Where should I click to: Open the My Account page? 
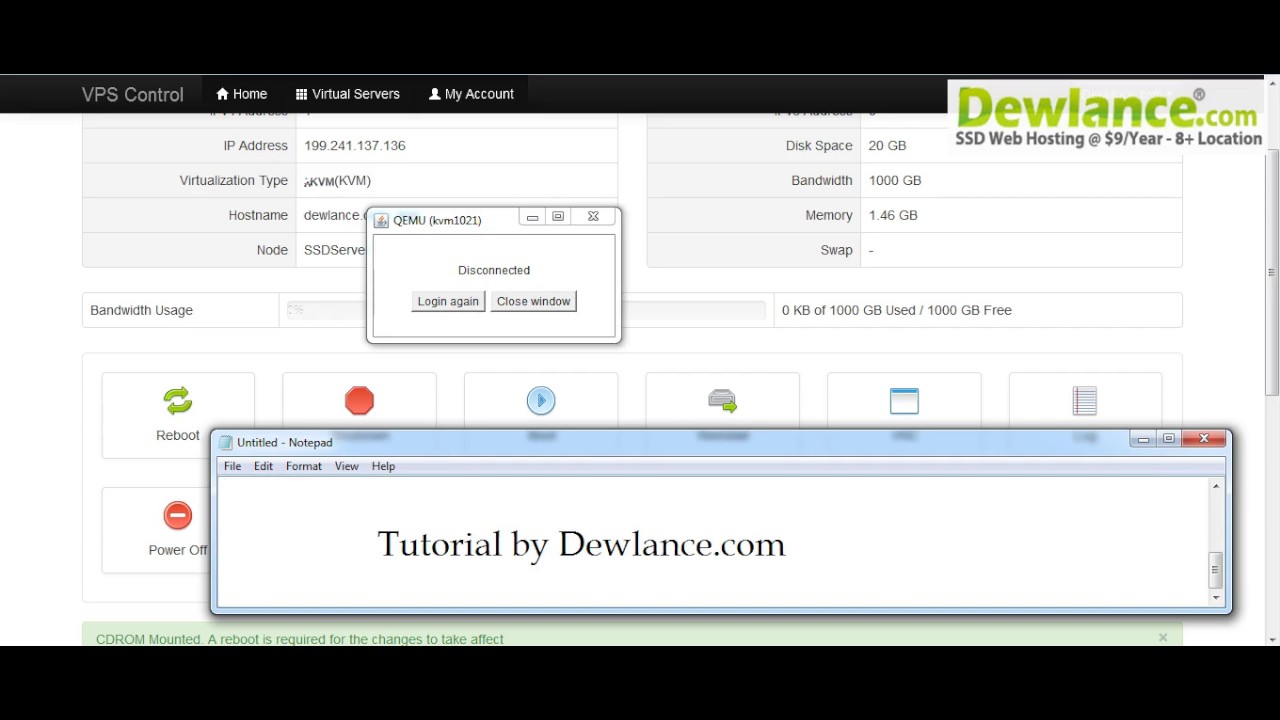(x=471, y=94)
